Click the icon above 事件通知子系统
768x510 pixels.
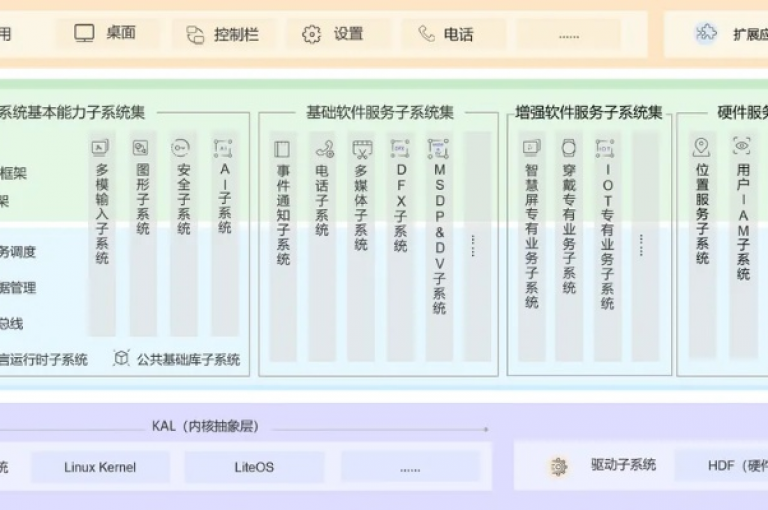[x=282, y=149]
